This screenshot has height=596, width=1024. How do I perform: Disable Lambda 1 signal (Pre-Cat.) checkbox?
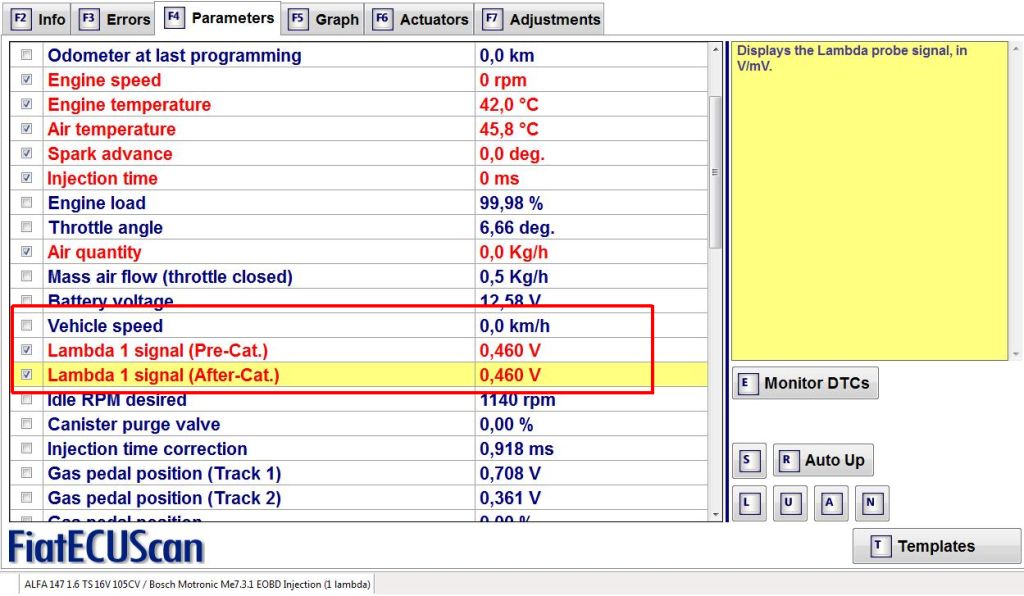26,350
